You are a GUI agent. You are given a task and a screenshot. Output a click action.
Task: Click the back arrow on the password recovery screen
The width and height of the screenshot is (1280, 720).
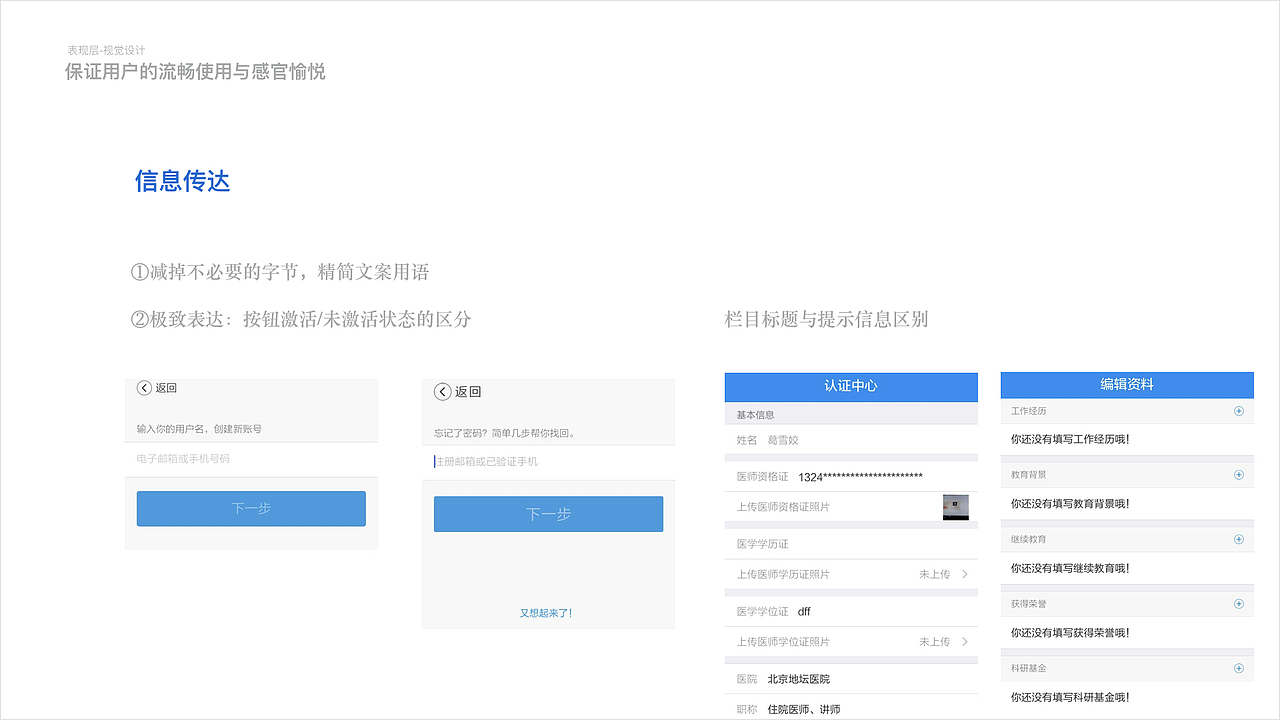tap(443, 392)
